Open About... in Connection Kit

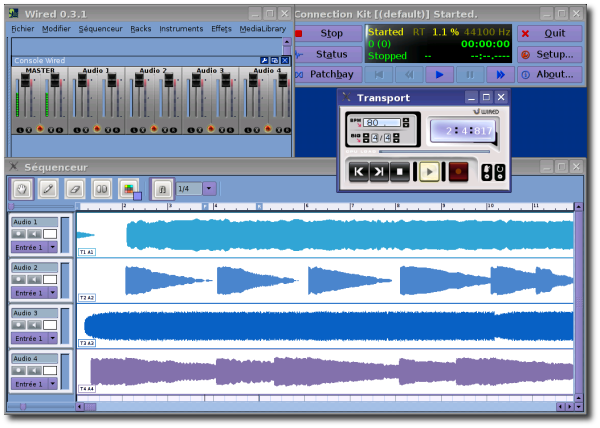[550, 74]
